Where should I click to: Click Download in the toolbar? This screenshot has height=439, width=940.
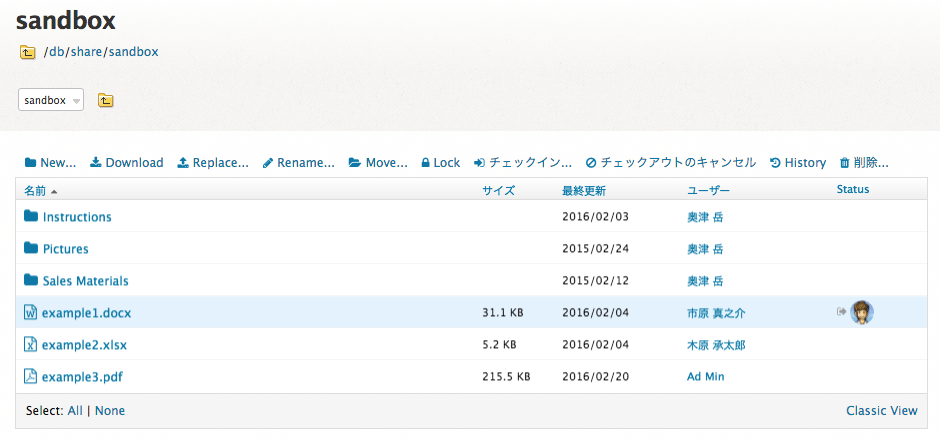coord(126,163)
